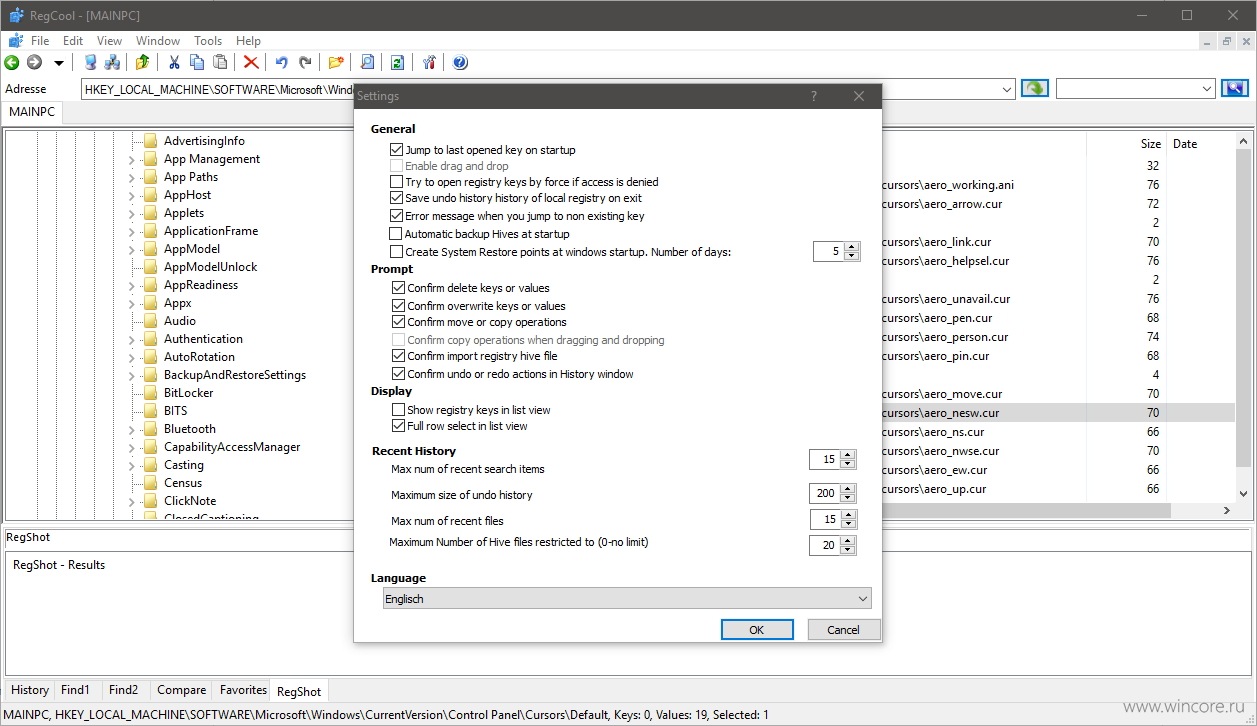Click the RegCool application icon in the menu bar
The height and width of the screenshot is (726, 1257).
point(16,41)
